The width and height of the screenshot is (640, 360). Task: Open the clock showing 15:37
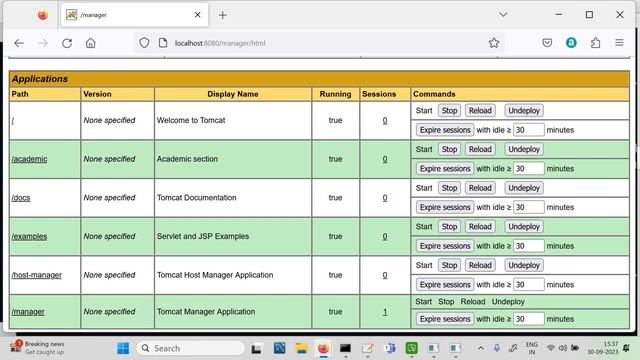tap(603, 348)
